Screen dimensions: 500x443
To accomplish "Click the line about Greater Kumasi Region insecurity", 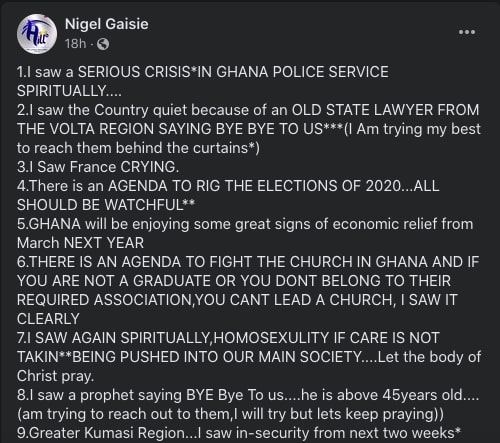I will (239, 433).
